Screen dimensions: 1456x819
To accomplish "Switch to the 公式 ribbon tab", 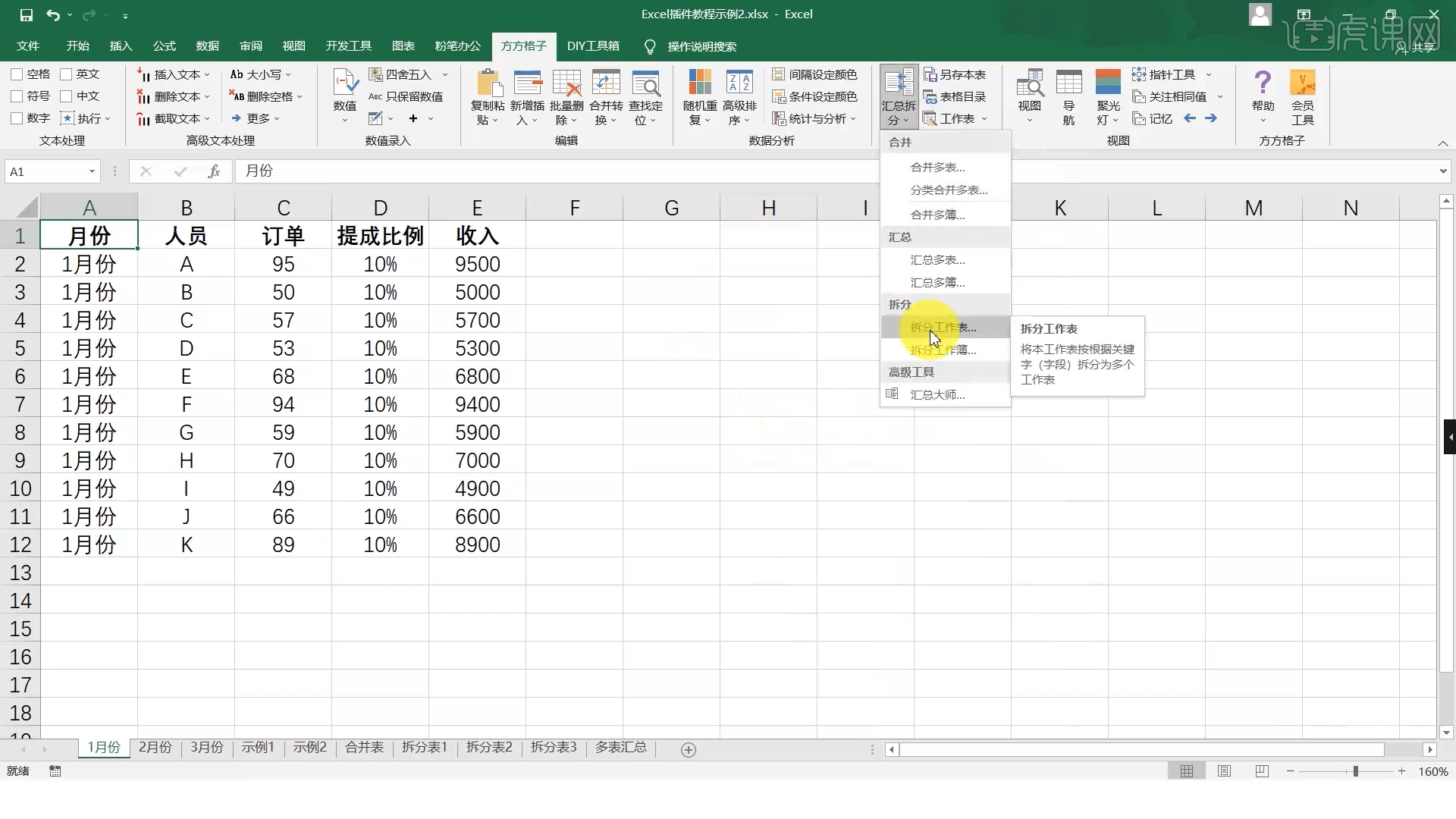I will pyautogui.click(x=164, y=46).
